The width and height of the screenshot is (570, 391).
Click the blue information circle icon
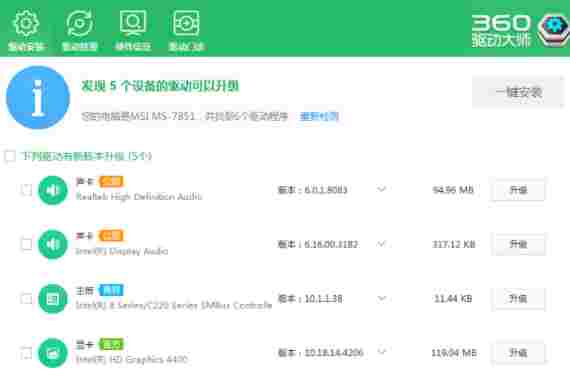[38, 97]
